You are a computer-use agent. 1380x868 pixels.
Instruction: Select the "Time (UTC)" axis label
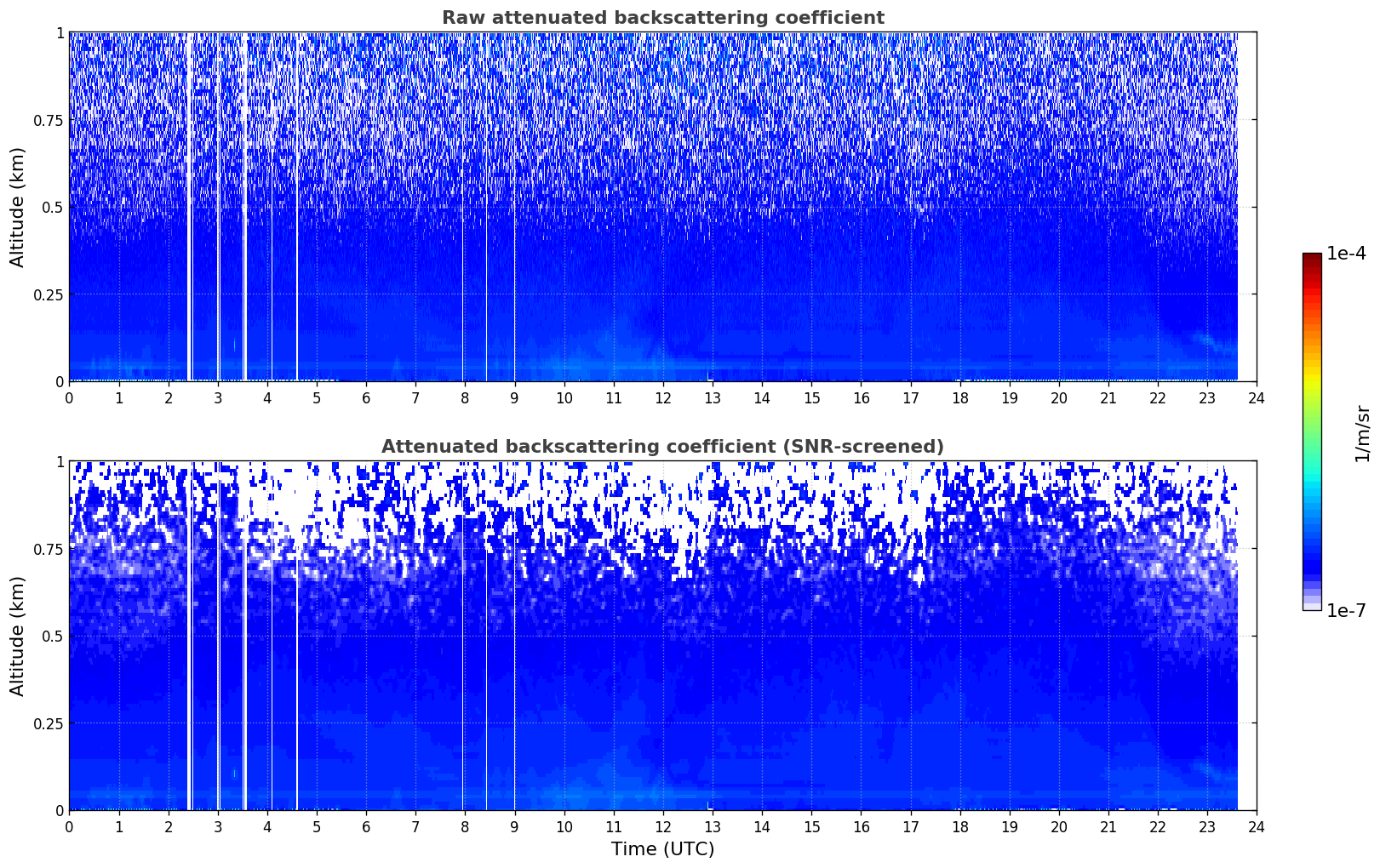pyautogui.click(x=662, y=849)
